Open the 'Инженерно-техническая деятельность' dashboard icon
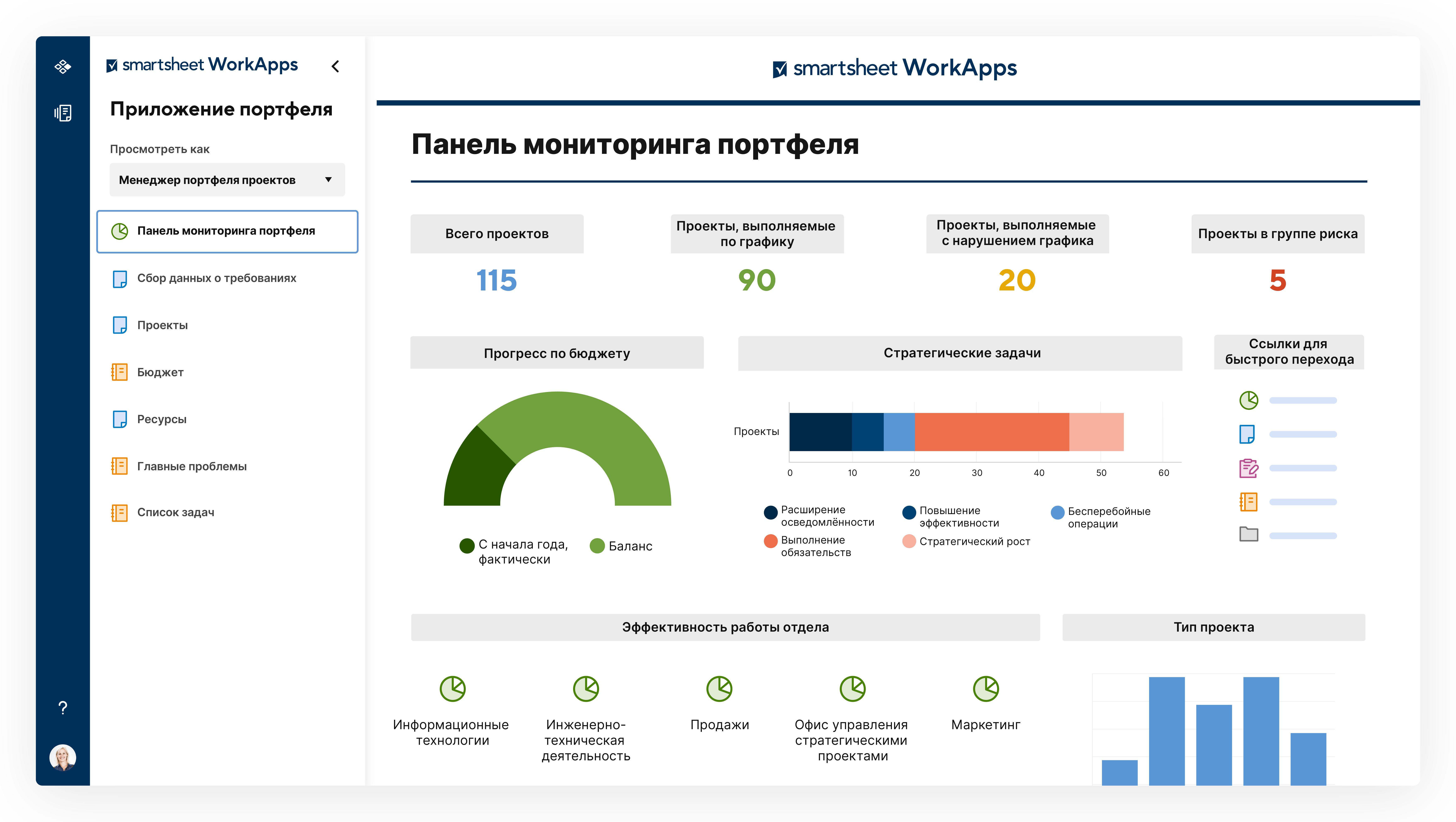Screen dimensions: 1456x822 [x=586, y=689]
